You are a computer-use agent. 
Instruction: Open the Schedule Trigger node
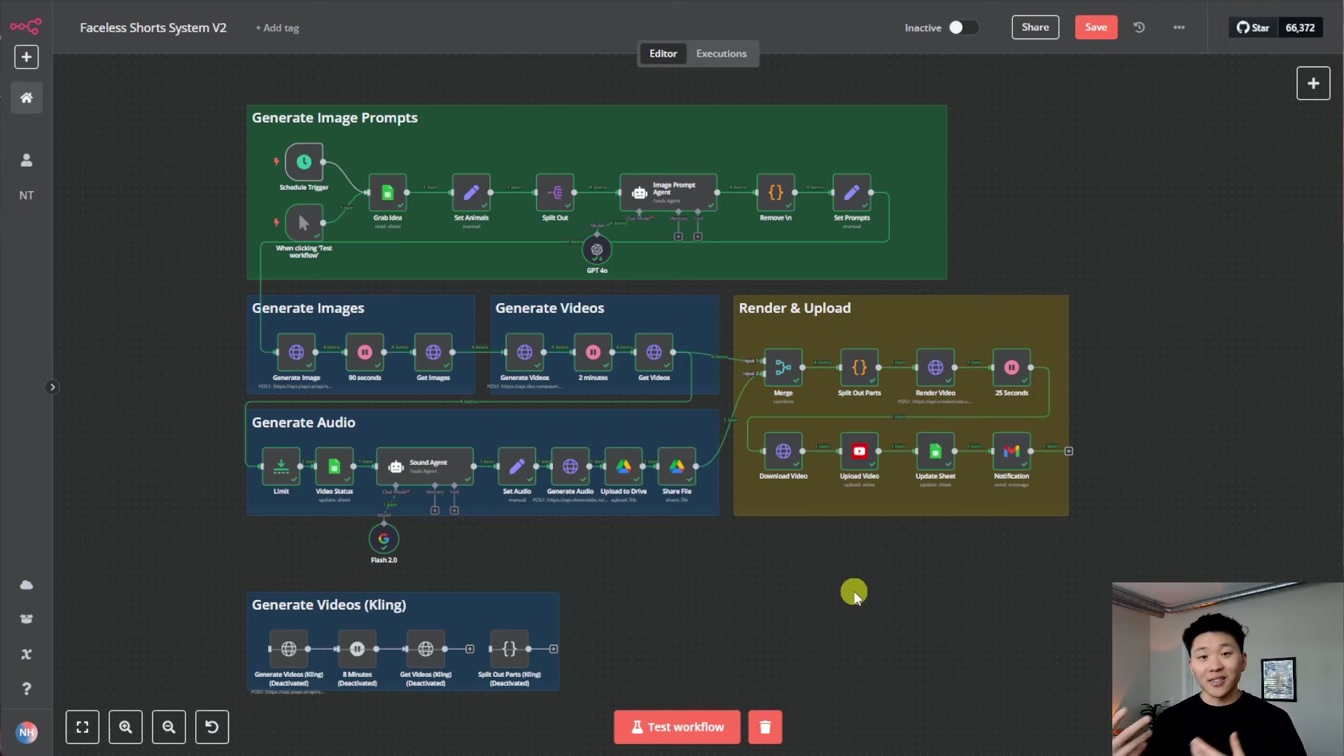[x=304, y=162]
